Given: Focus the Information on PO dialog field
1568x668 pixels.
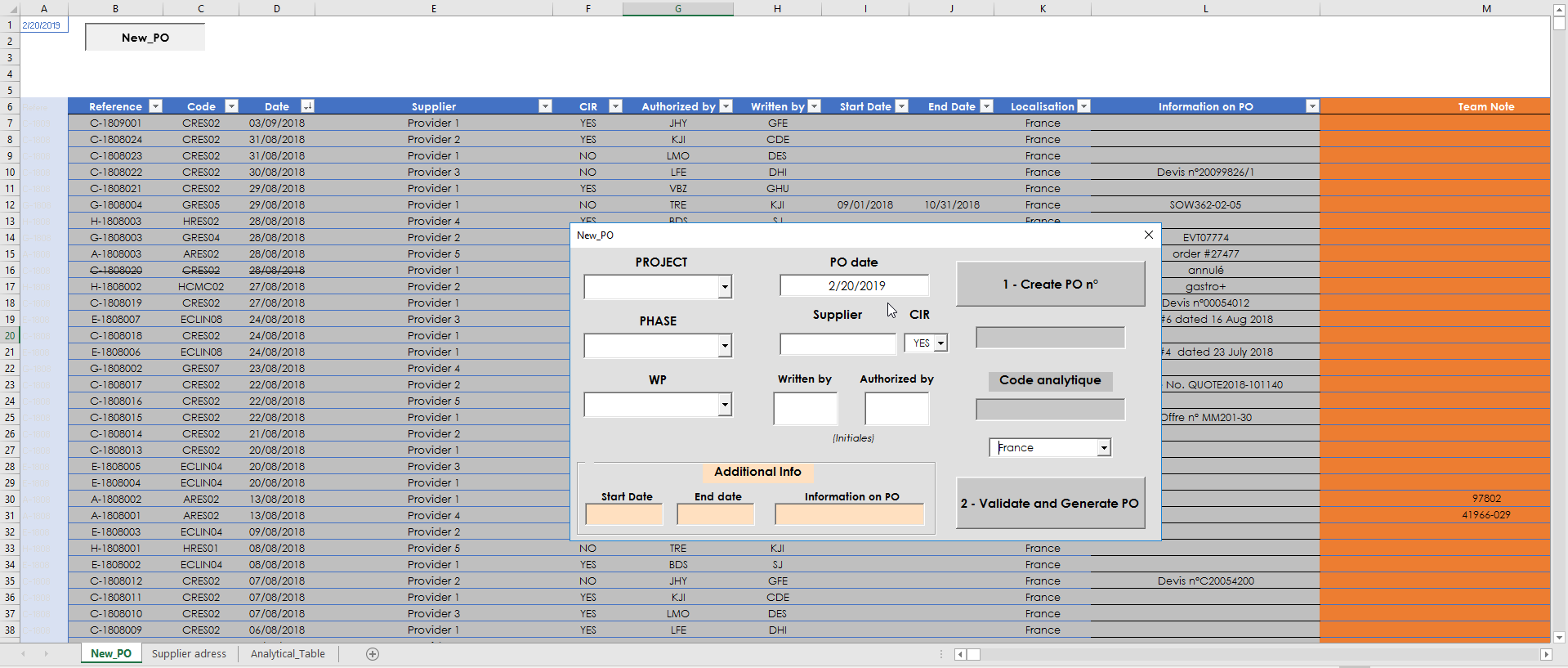Looking at the screenshot, I should (850, 514).
